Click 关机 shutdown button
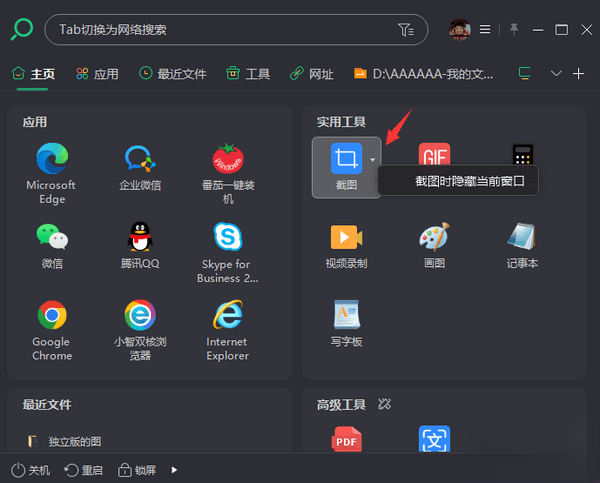The width and height of the screenshot is (600, 483). [x=30, y=470]
